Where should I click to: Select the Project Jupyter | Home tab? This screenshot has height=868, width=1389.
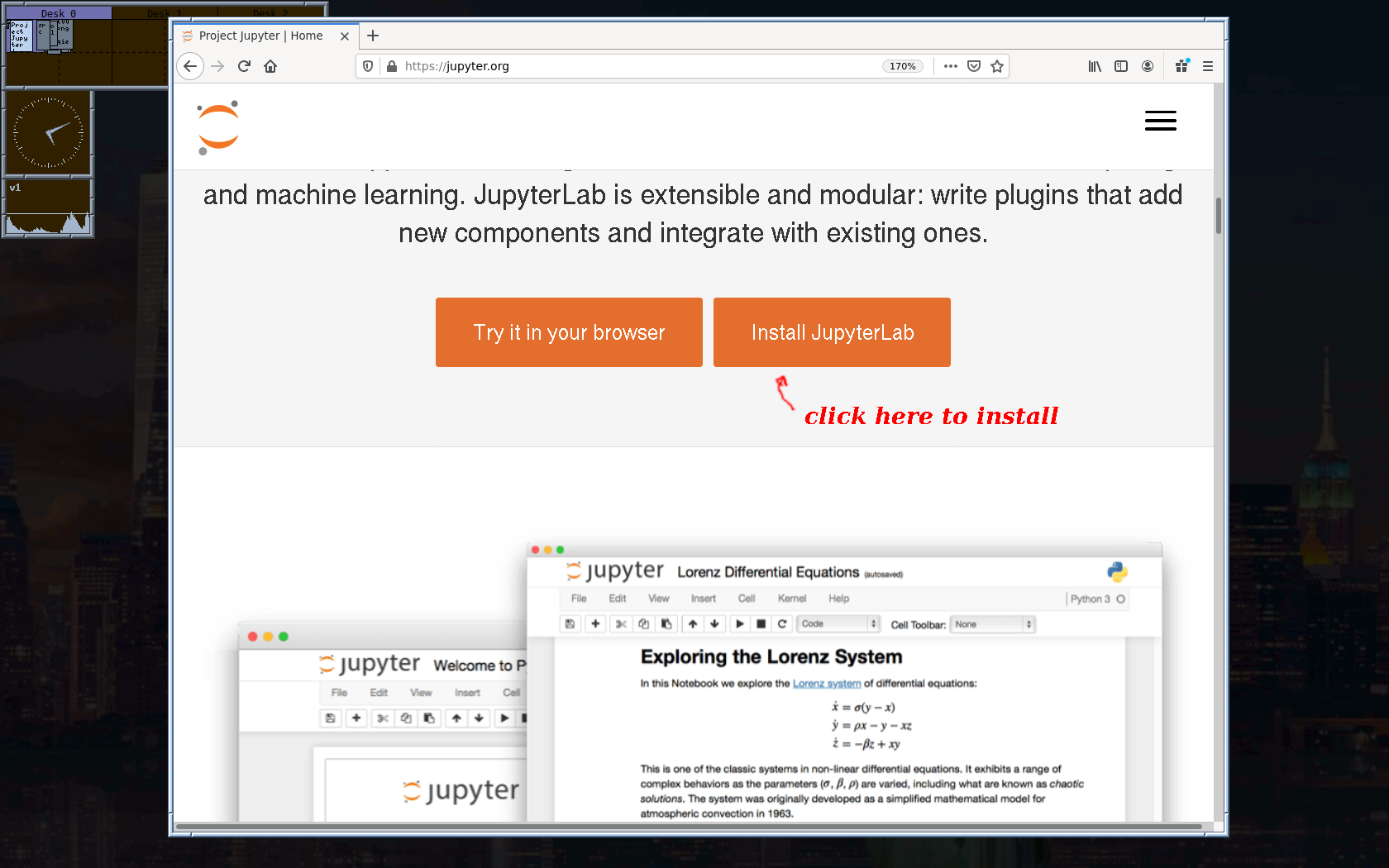pyautogui.click(x=260, y=36)
